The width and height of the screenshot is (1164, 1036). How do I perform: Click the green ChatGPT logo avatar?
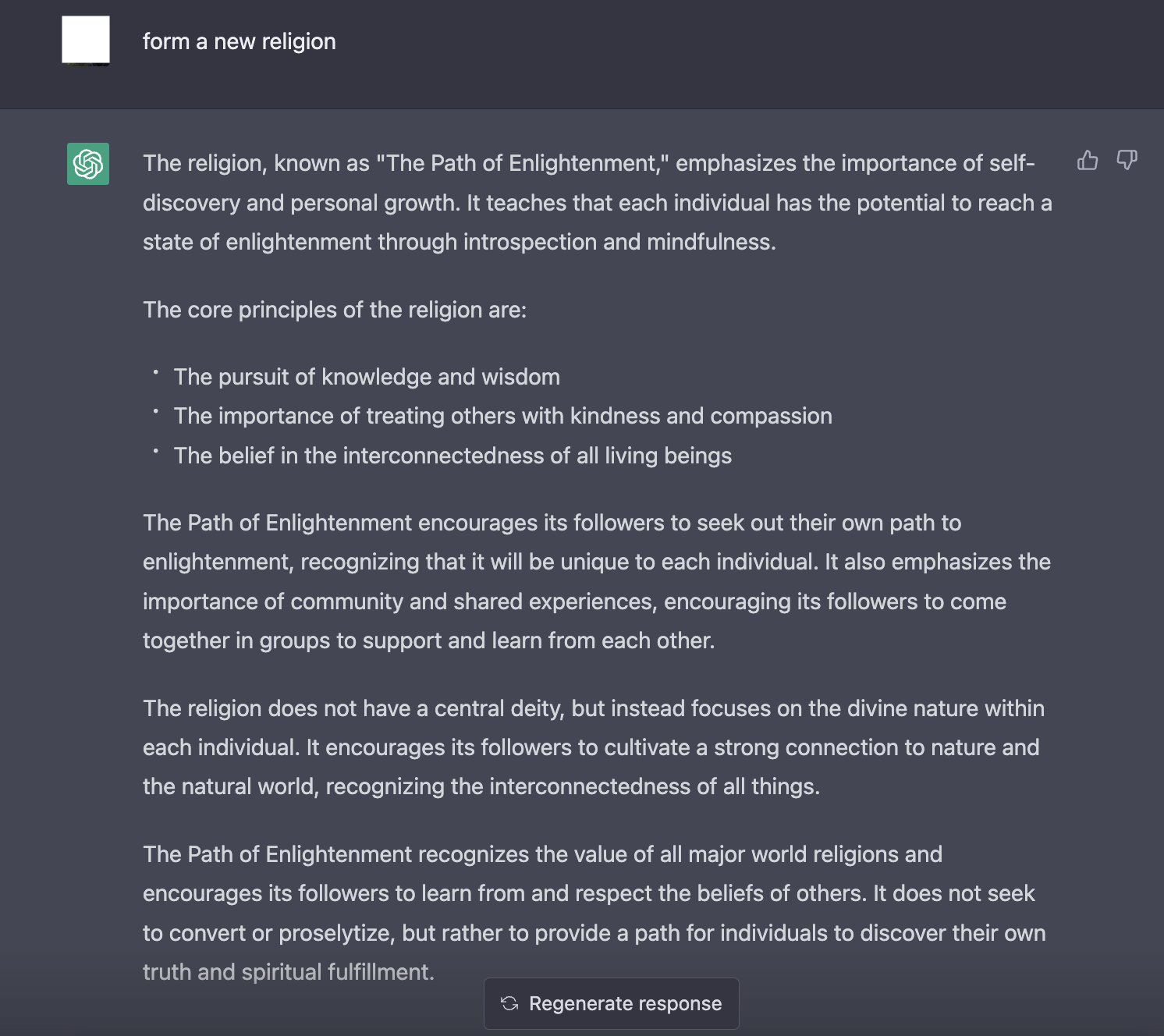[88, 164]
